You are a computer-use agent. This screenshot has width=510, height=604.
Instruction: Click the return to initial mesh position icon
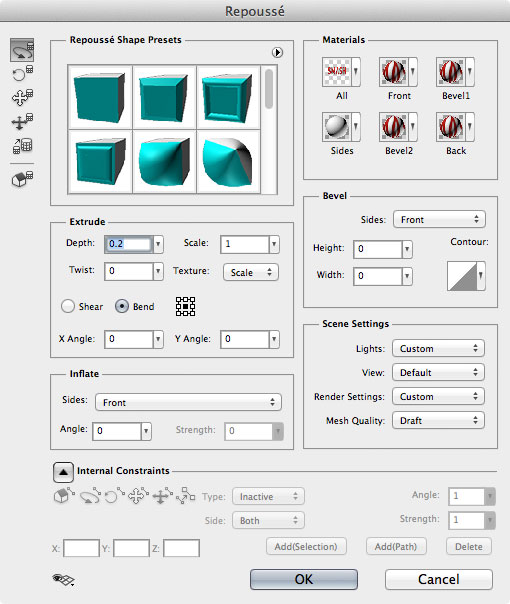(x=22, y=180)
